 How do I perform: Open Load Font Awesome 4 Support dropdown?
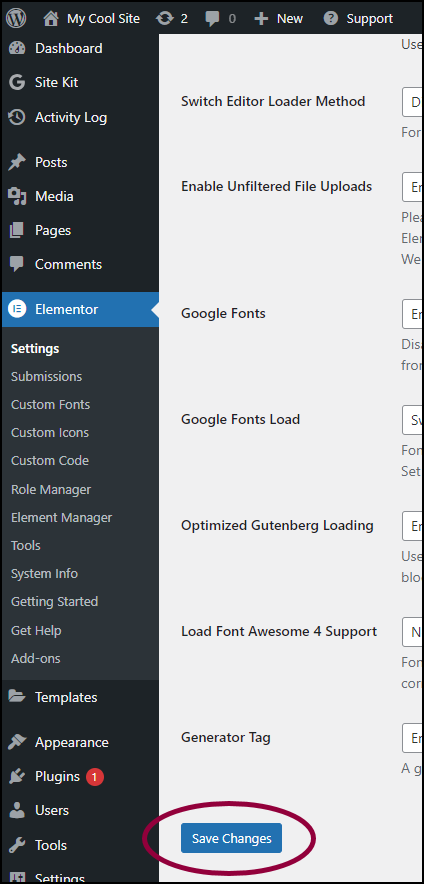[413, 632]
